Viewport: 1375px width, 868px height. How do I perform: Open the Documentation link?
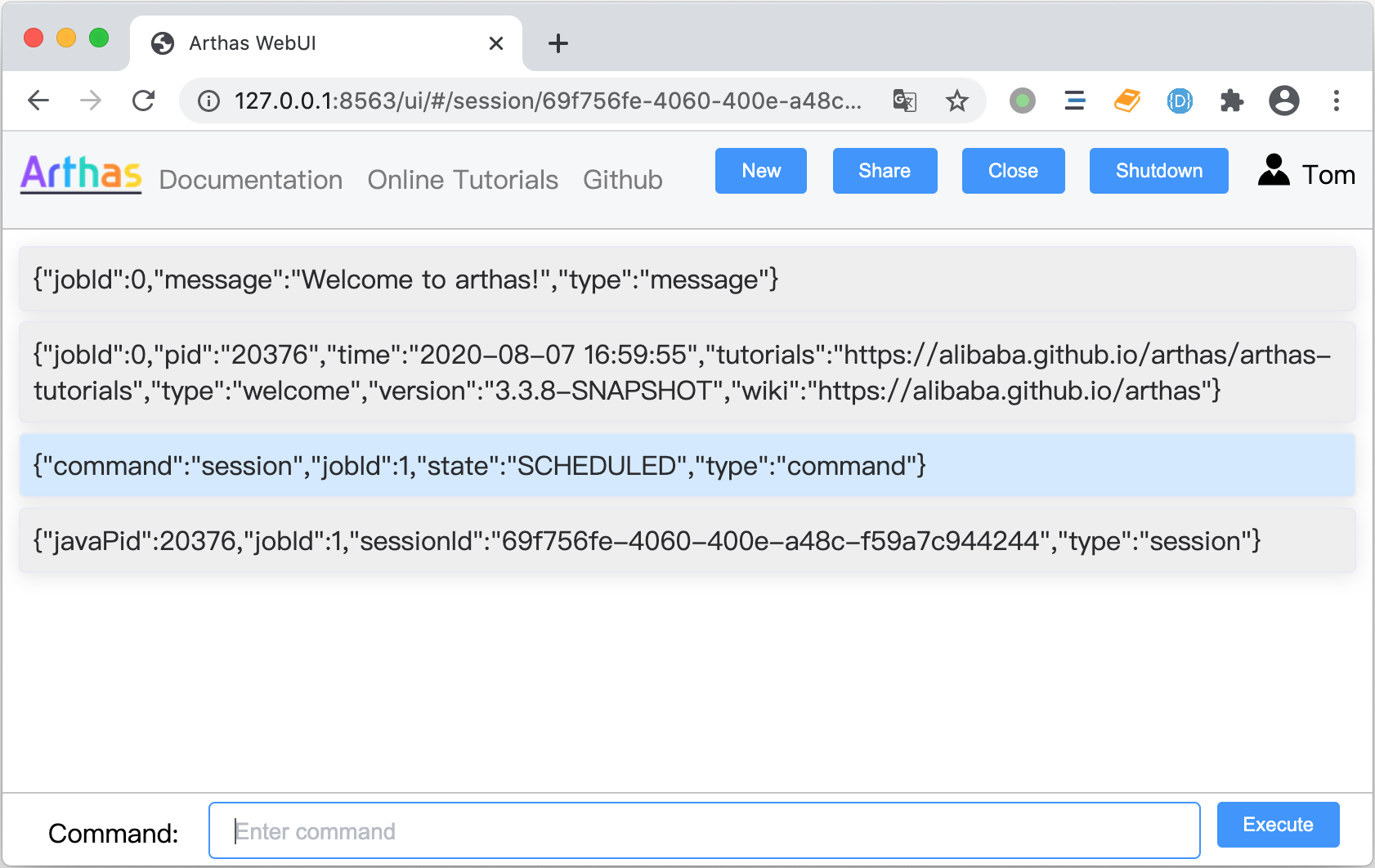(251, 180)
